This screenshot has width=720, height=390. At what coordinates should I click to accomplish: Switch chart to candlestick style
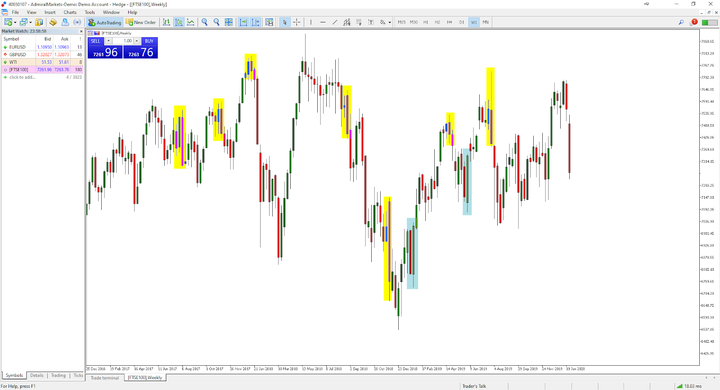pos(179,22)
